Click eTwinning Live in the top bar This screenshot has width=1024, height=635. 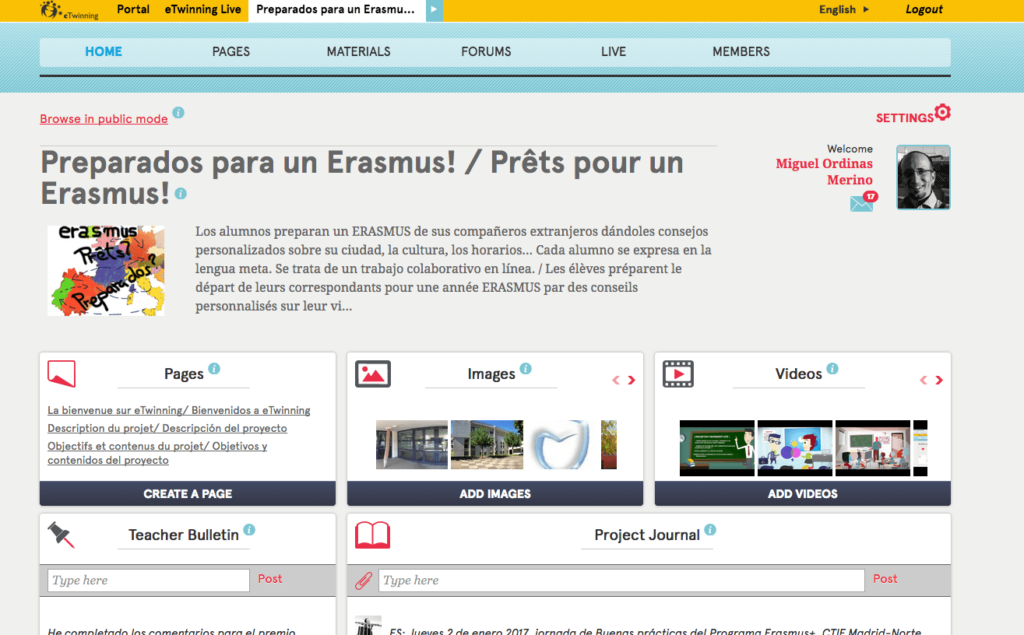pyautogui.click(x=202, y=10)
